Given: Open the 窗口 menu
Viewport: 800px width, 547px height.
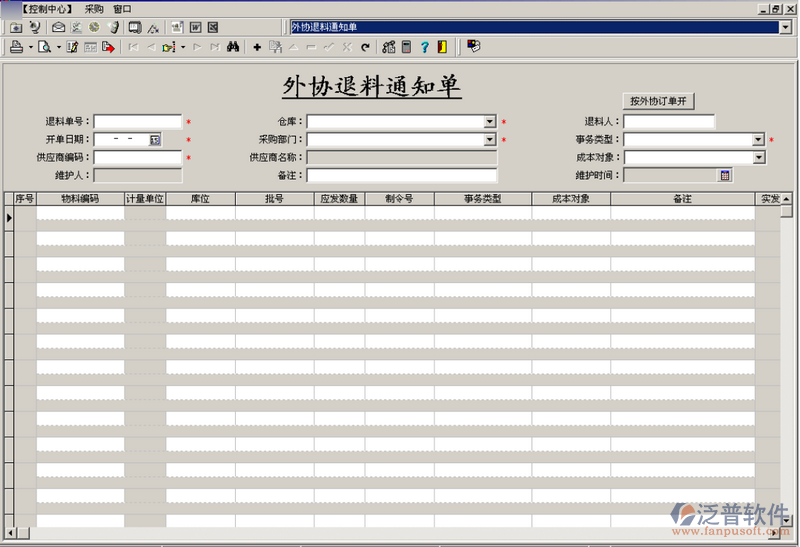Looking at the screenshot, I should pyautogui.click(x=122, y=9).
